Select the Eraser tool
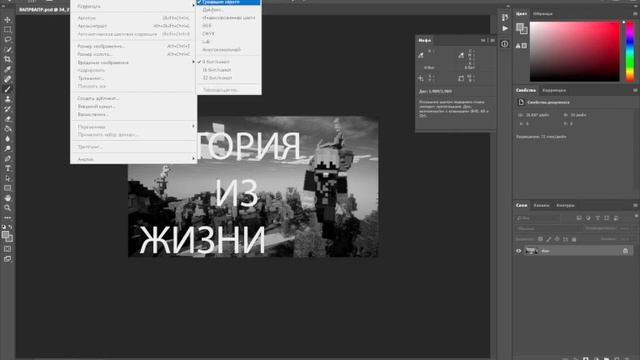 7,119
